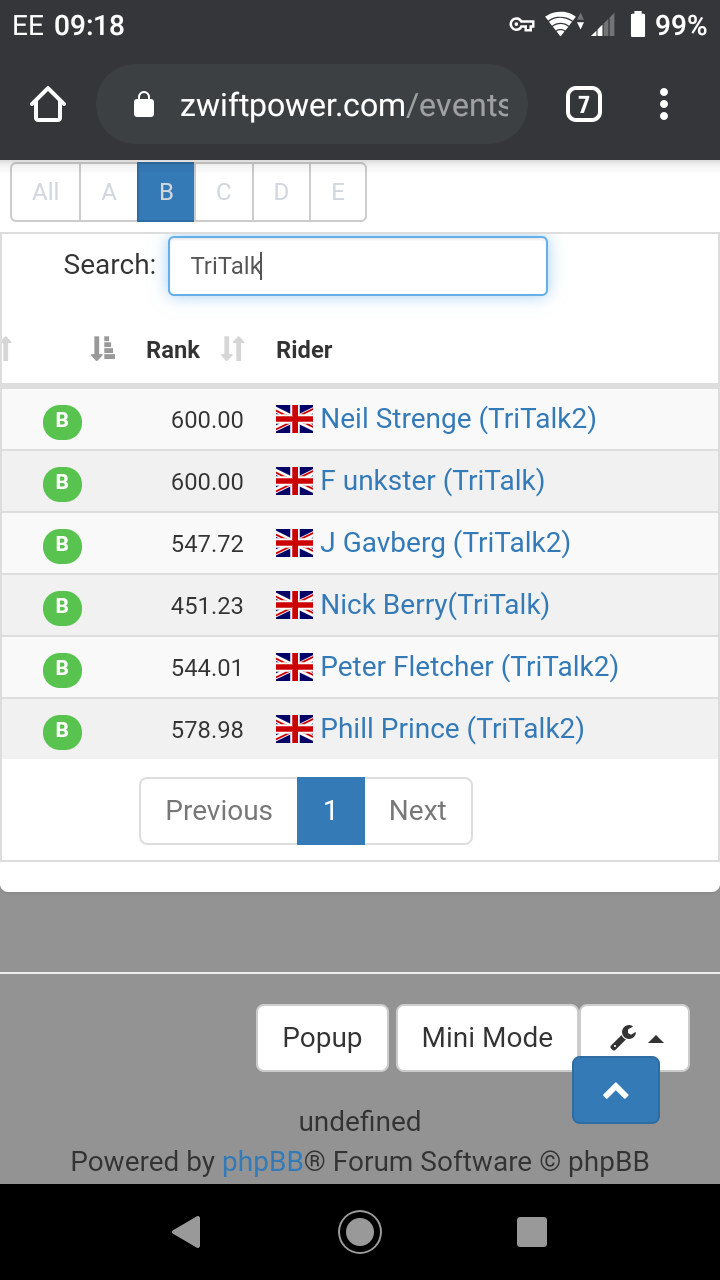Toggle the Rank column sort arrows
The image size is (720, 1280).
[232, 349]
